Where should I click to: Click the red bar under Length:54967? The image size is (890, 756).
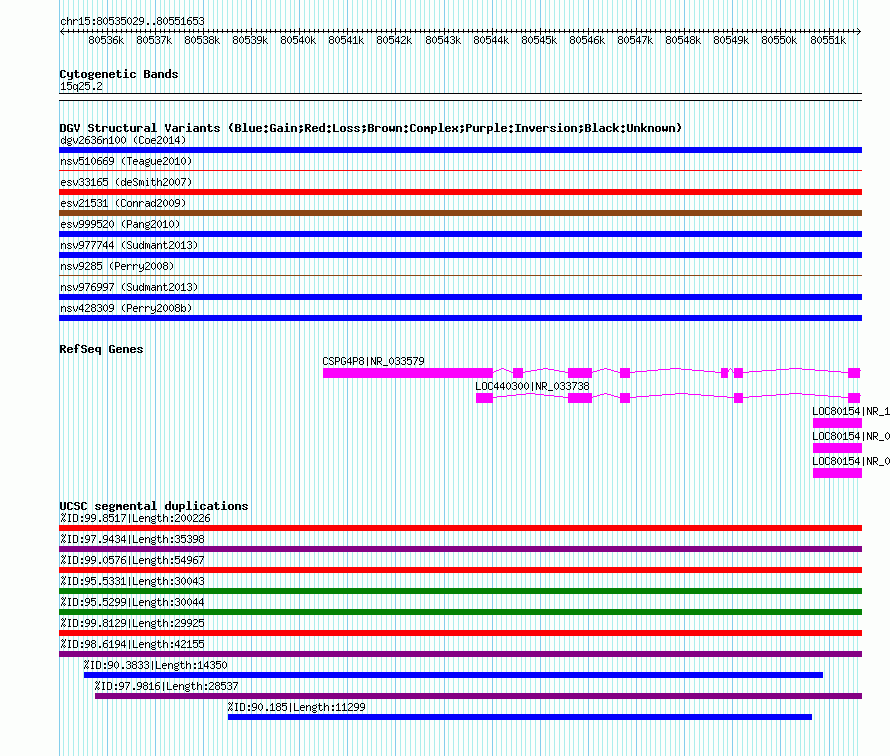coord(460,570)
